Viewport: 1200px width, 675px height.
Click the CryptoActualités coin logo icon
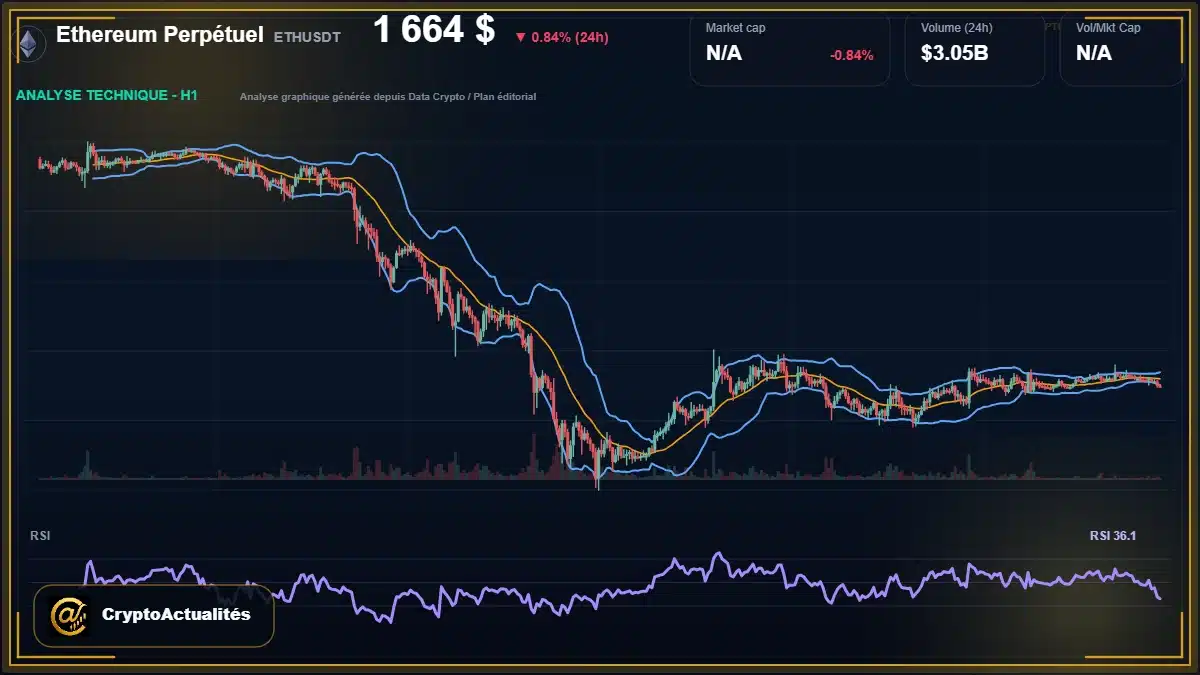tap(69, 615)
